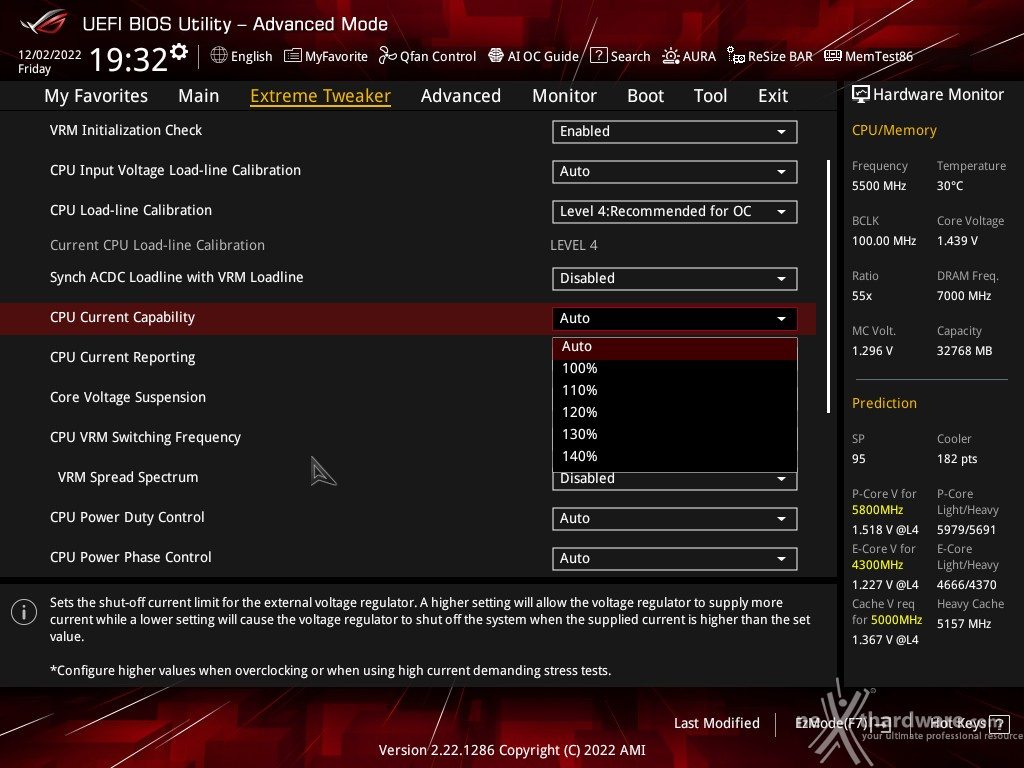1024x768 pixels.
Task: Launch MemTest86 icon
Action: 833,56
